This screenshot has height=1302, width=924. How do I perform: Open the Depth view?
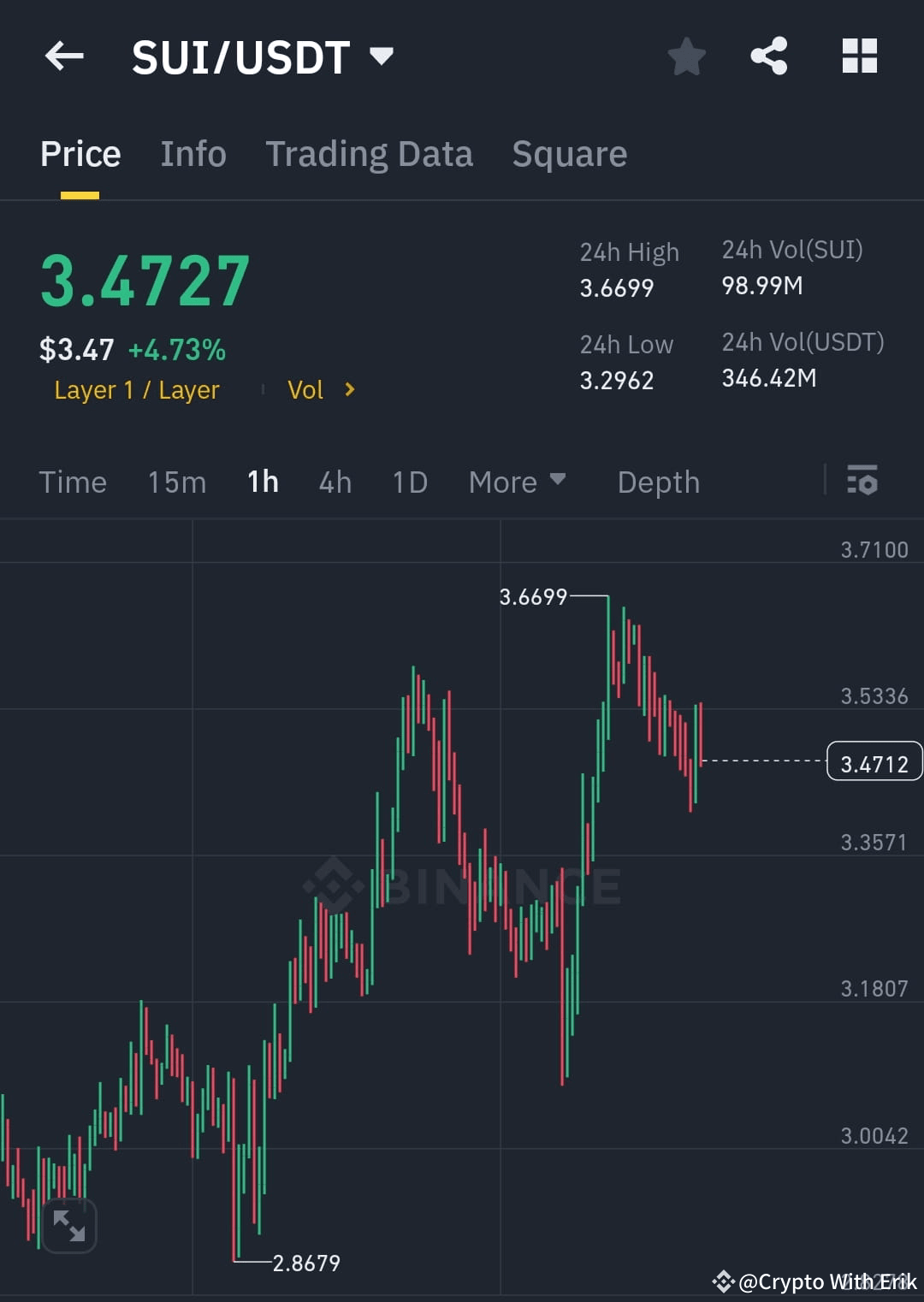(658, 482)
